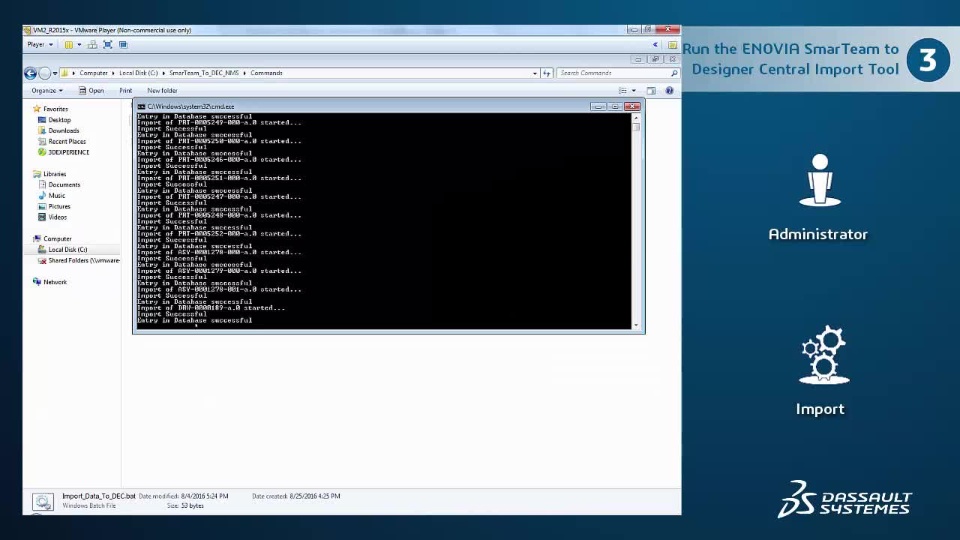Select Desktop in Favorites
Screen dimensions: 960x540
click(59, 120)
